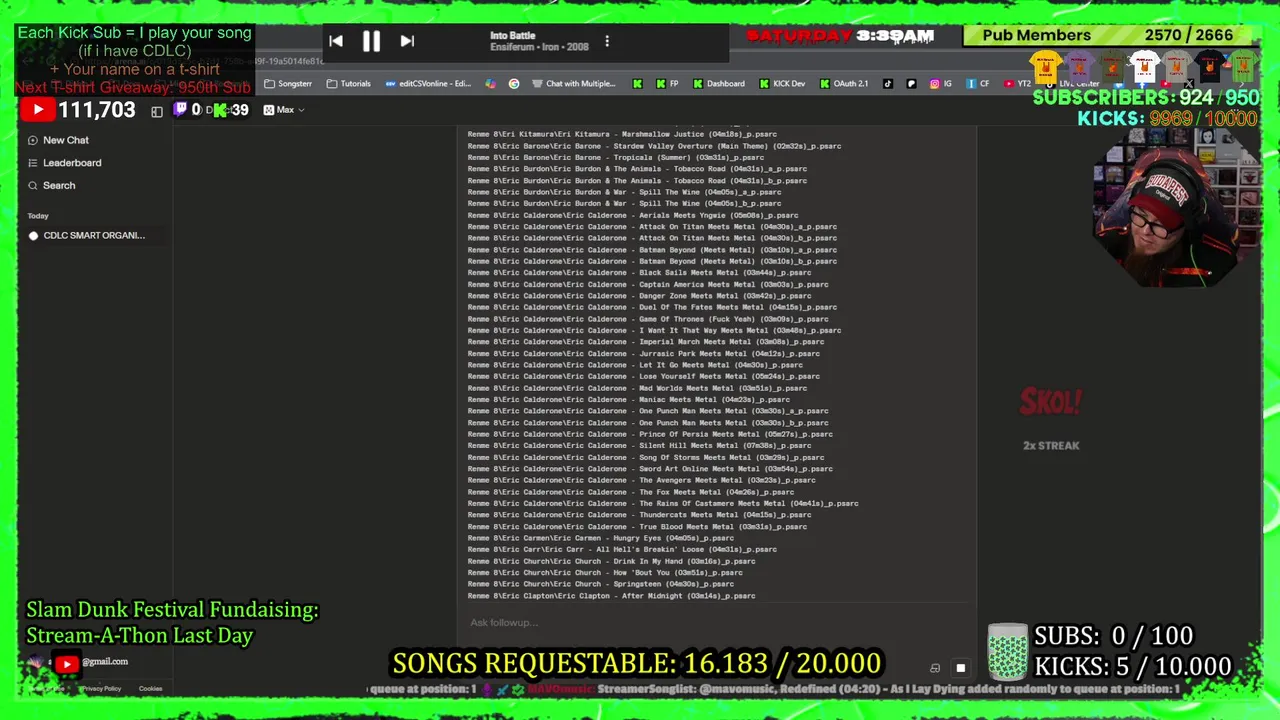Open the YT2 YouTube bookmark
Image resolution: width=1280 pixels, height=720 pixels.
tap(1018, 84)
